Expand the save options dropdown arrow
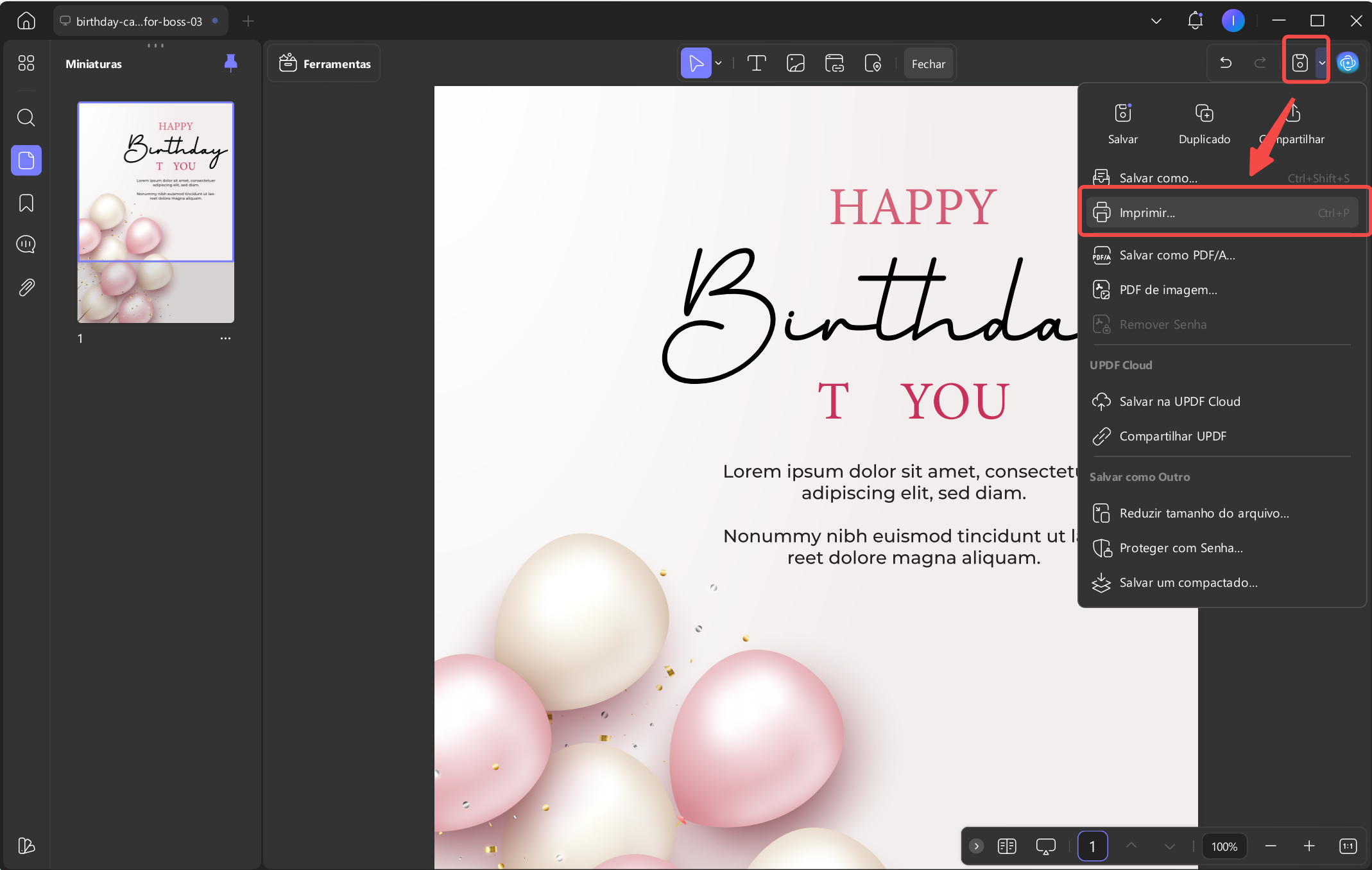The width and height of the screenshot is (1372, 870). click(1322, 63)
